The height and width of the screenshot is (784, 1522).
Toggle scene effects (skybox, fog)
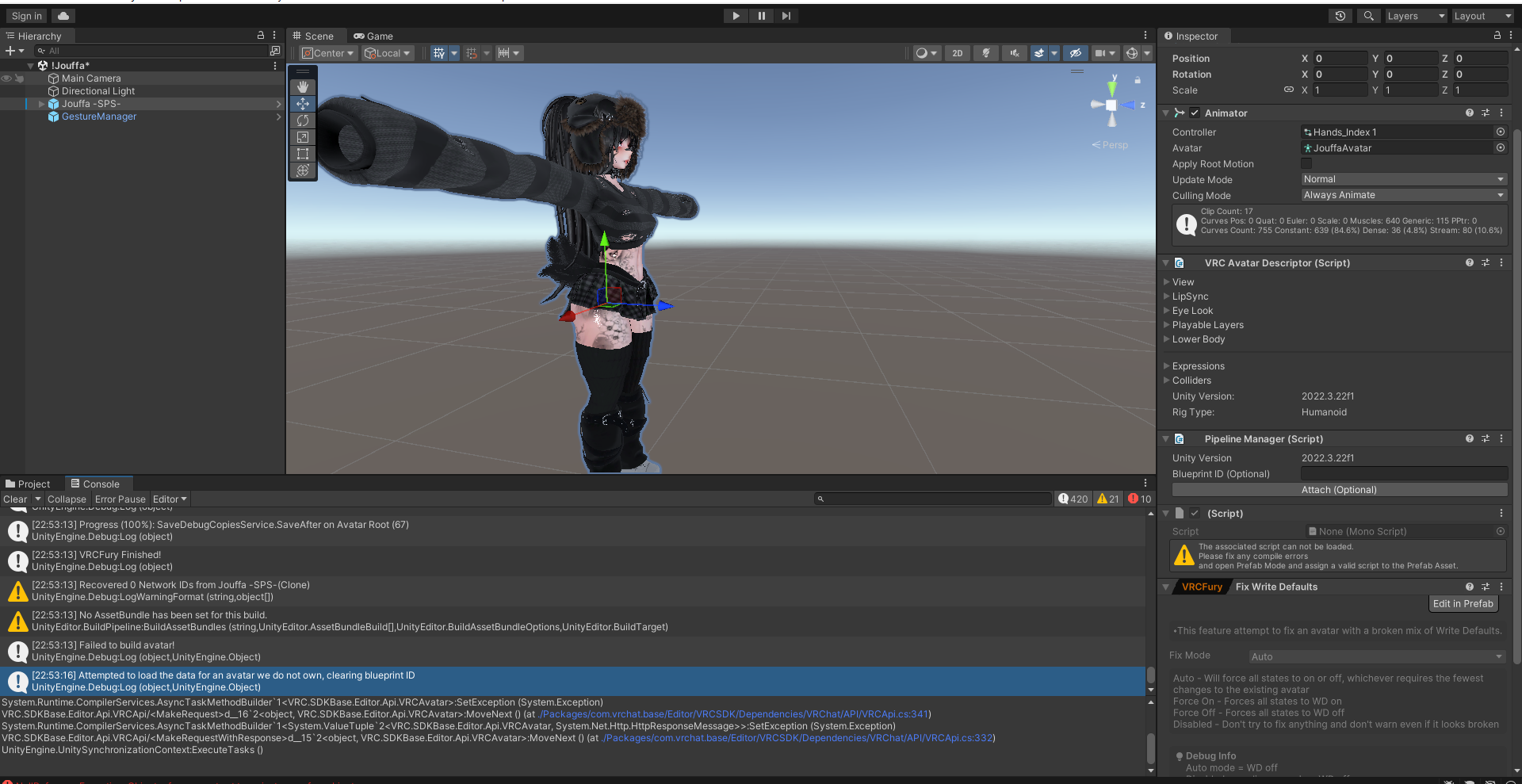[1039, 53]
